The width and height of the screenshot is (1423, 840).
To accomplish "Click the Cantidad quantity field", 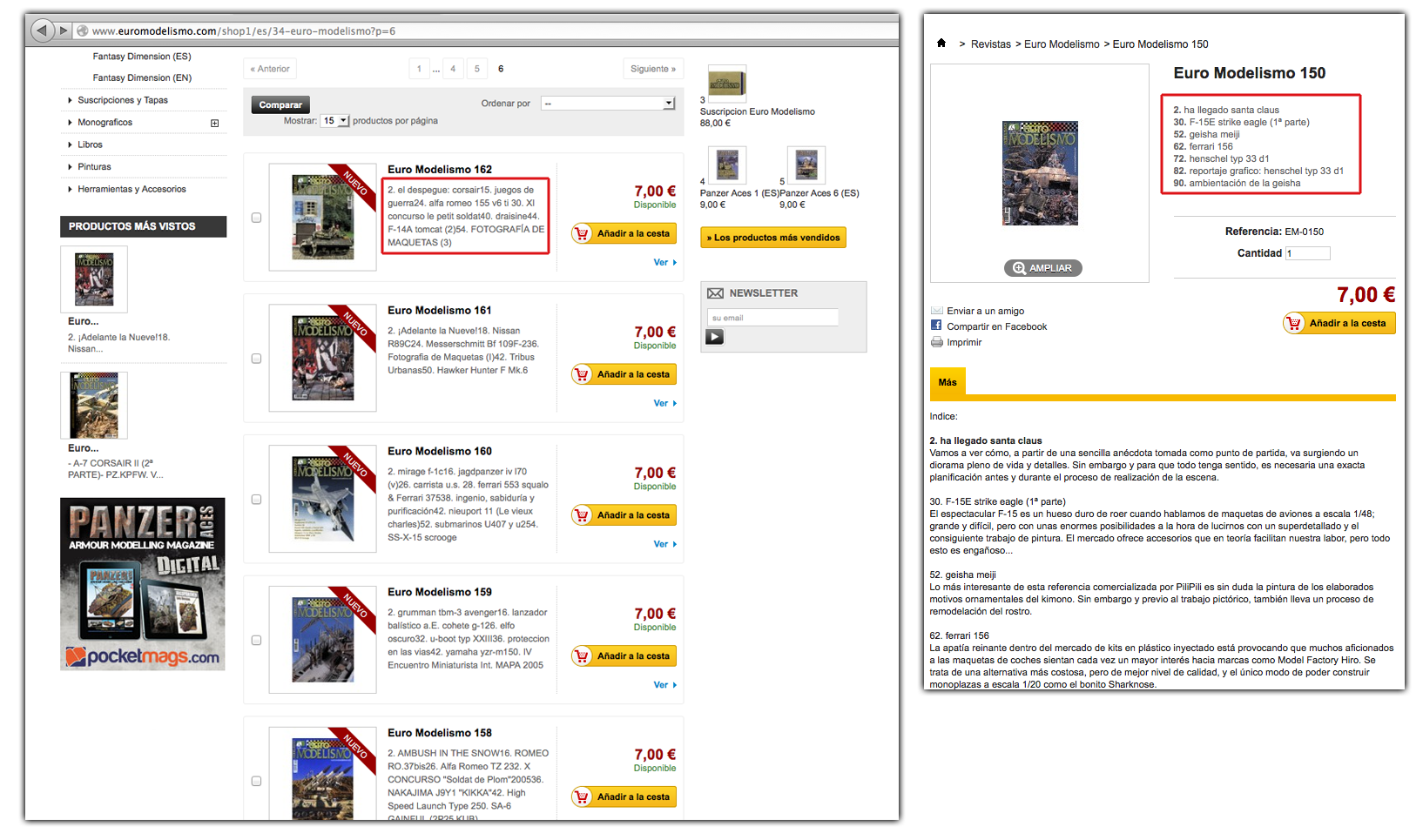I will click(x=1308, y=253).
